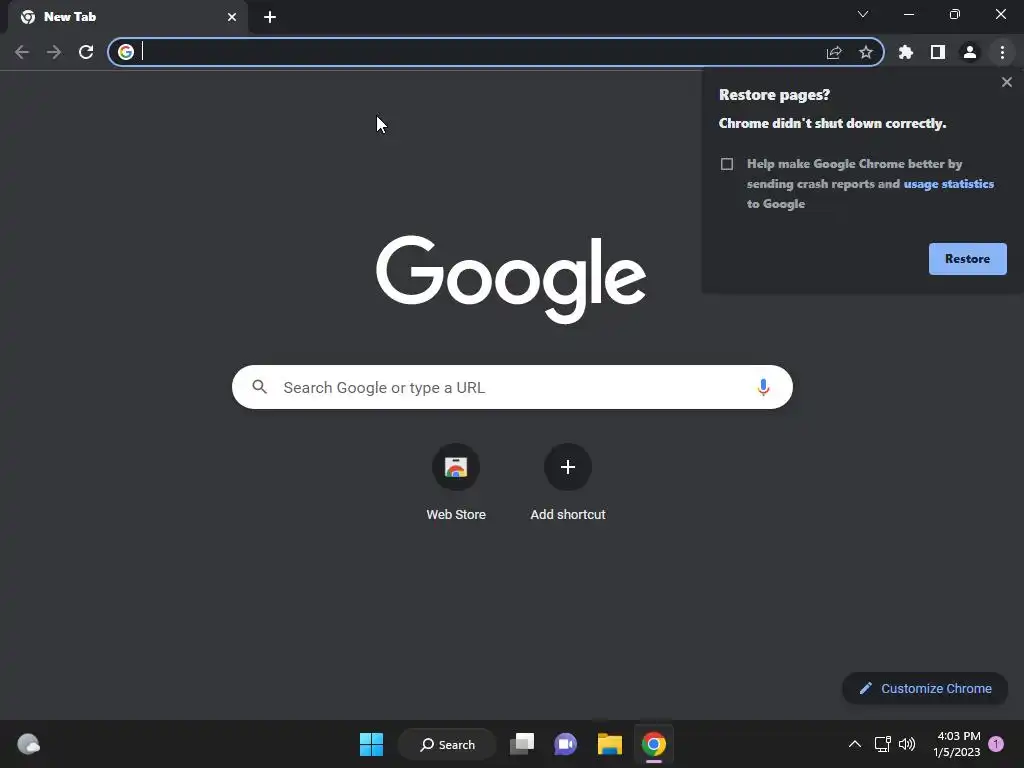The height and width of the screenshot is (768, 1024).
Task: Open Task View on taskbar
Action: [522, 744]
